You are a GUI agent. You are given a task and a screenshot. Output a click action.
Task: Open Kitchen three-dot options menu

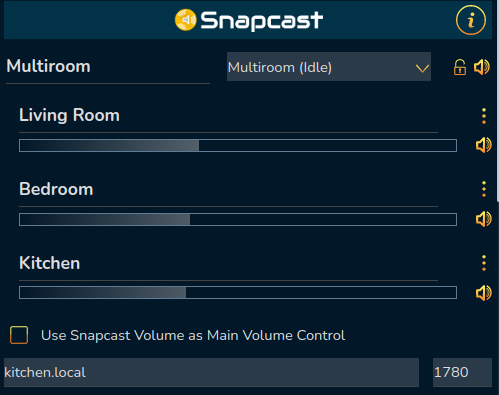tap(484, 263)
